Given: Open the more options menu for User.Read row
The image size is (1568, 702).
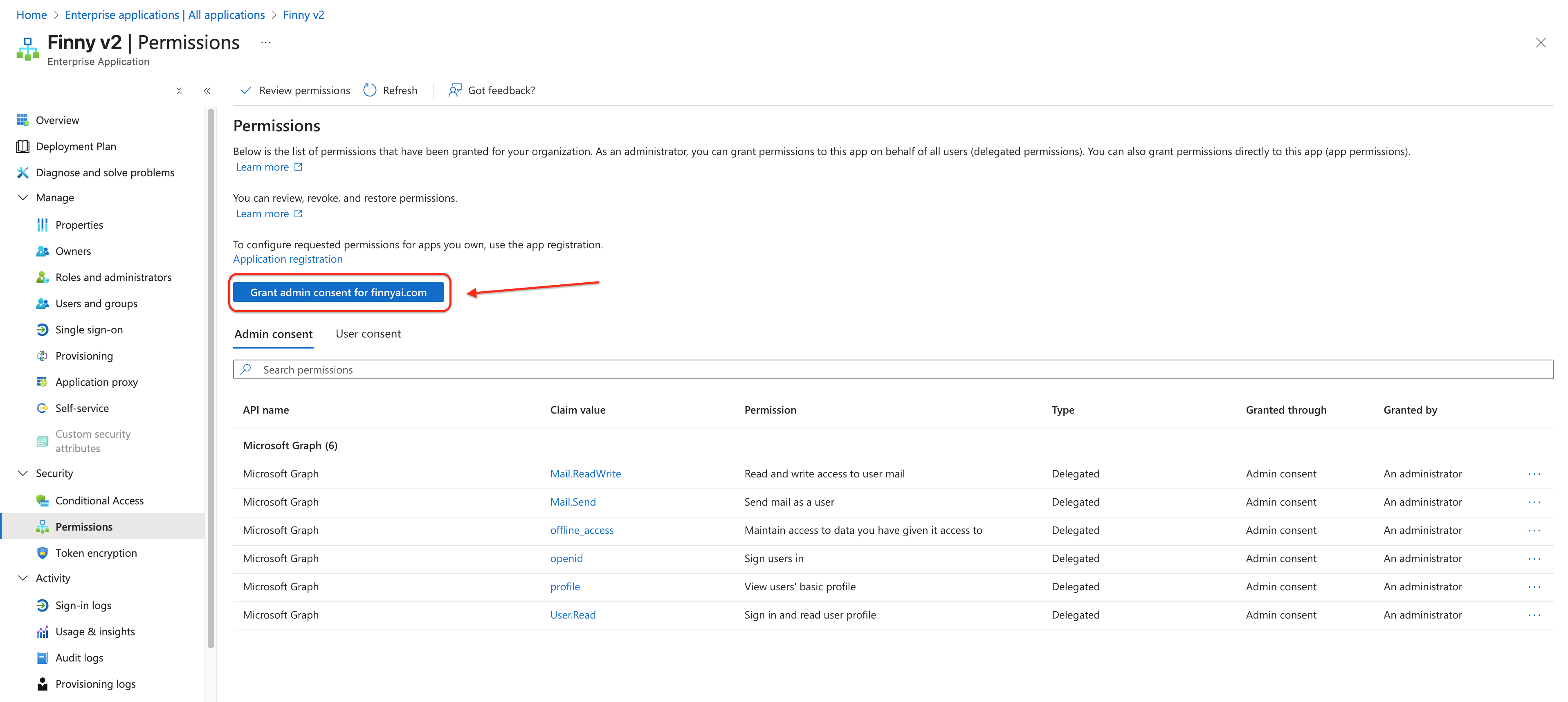Looking at the screenshot, I should tap(1534, 615).
